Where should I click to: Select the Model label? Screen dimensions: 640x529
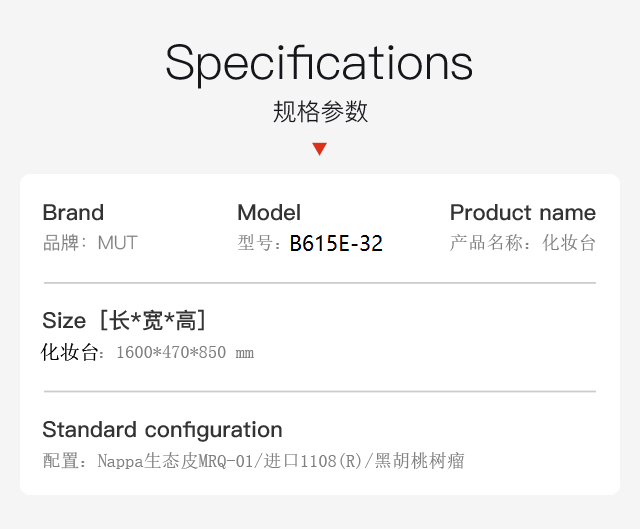269,213
